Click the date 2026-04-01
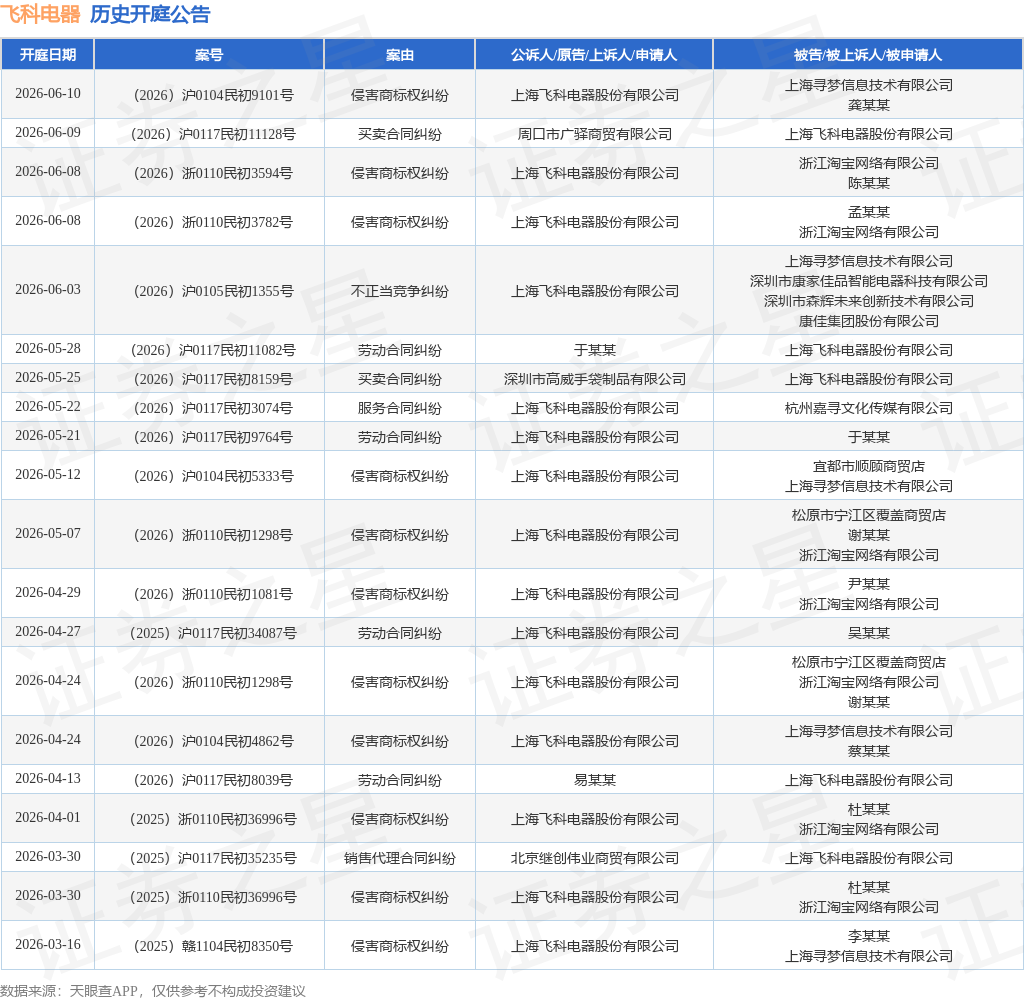This screenshot has height=1000, width=1024. pyautogui.click(x=48, y=818)
